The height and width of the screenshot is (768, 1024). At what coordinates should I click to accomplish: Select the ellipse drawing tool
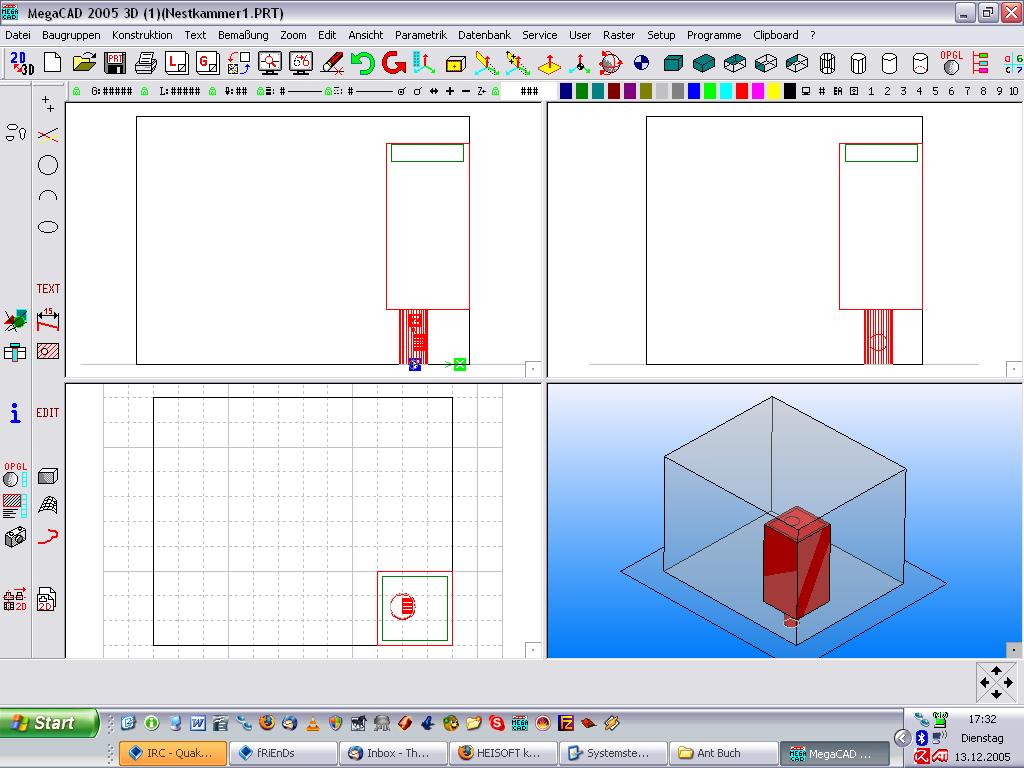[x=47, y=227]
